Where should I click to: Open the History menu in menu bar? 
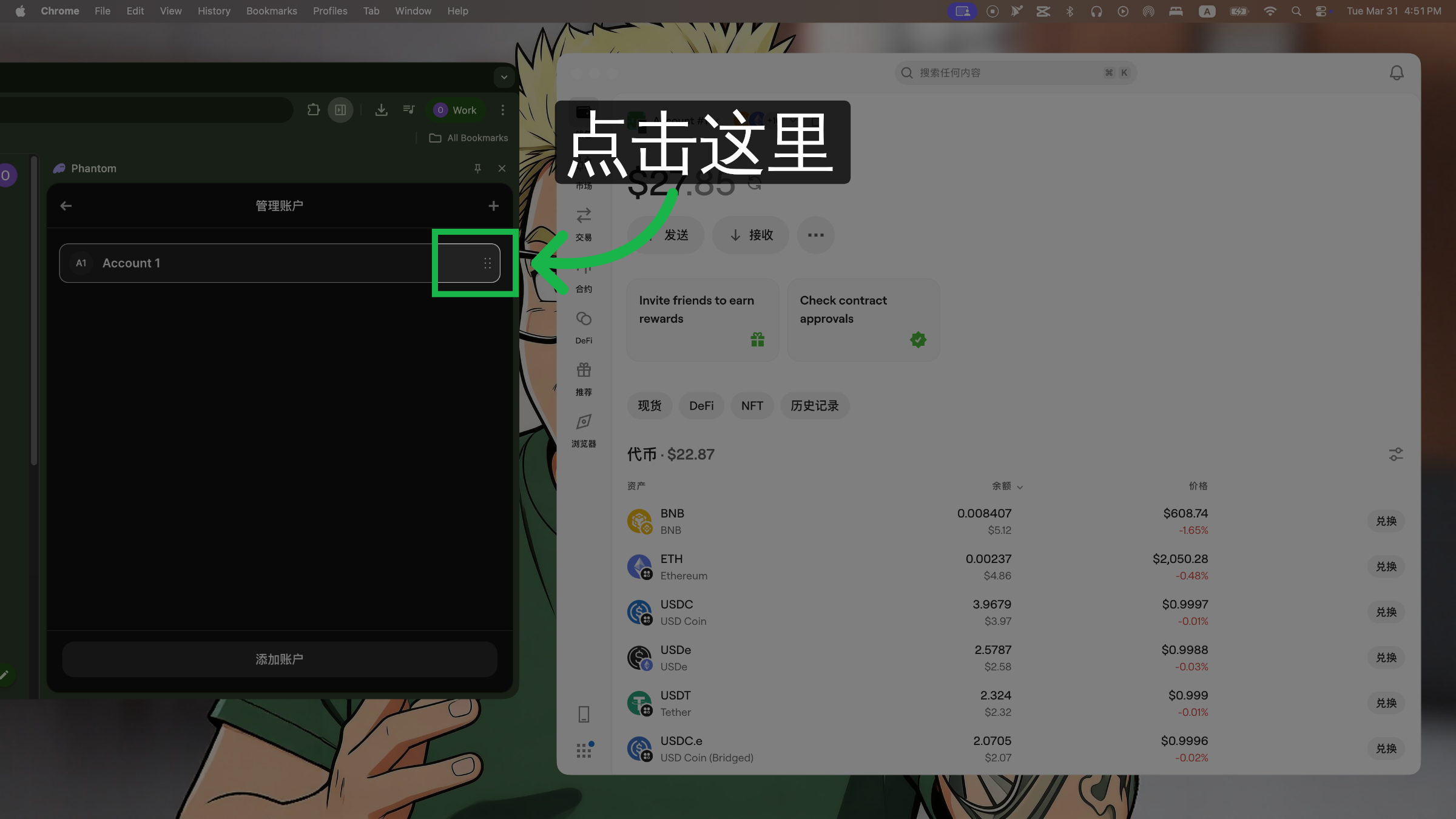tap(214, 11)
